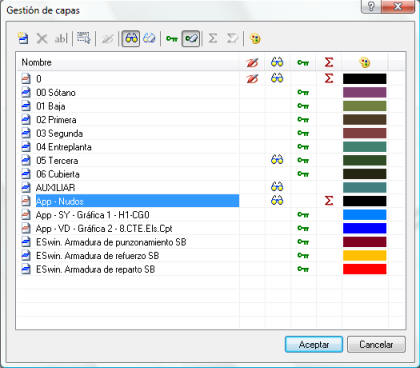The height and width of the screenshot is (368, 420).
Task: Toggle sigma mark on layer 0
Action: (329, 79)
